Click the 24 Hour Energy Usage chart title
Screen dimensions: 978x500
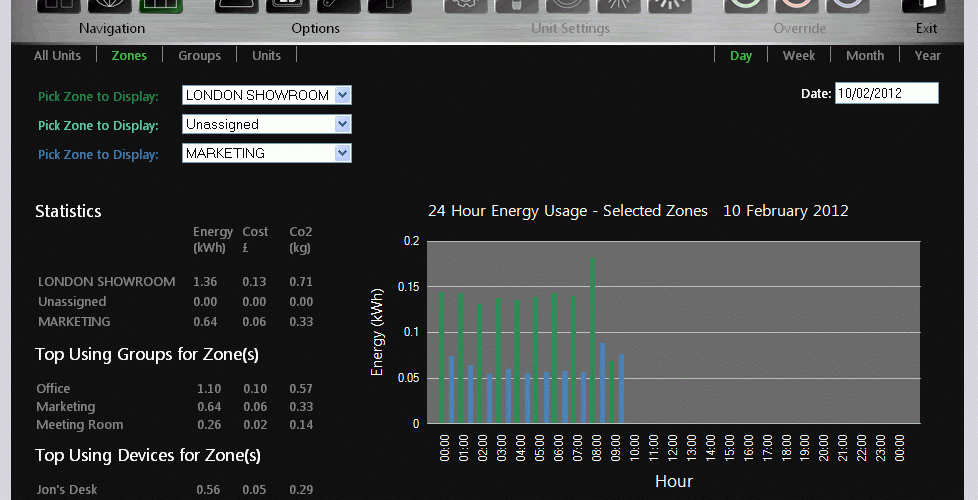click(638, 211)
